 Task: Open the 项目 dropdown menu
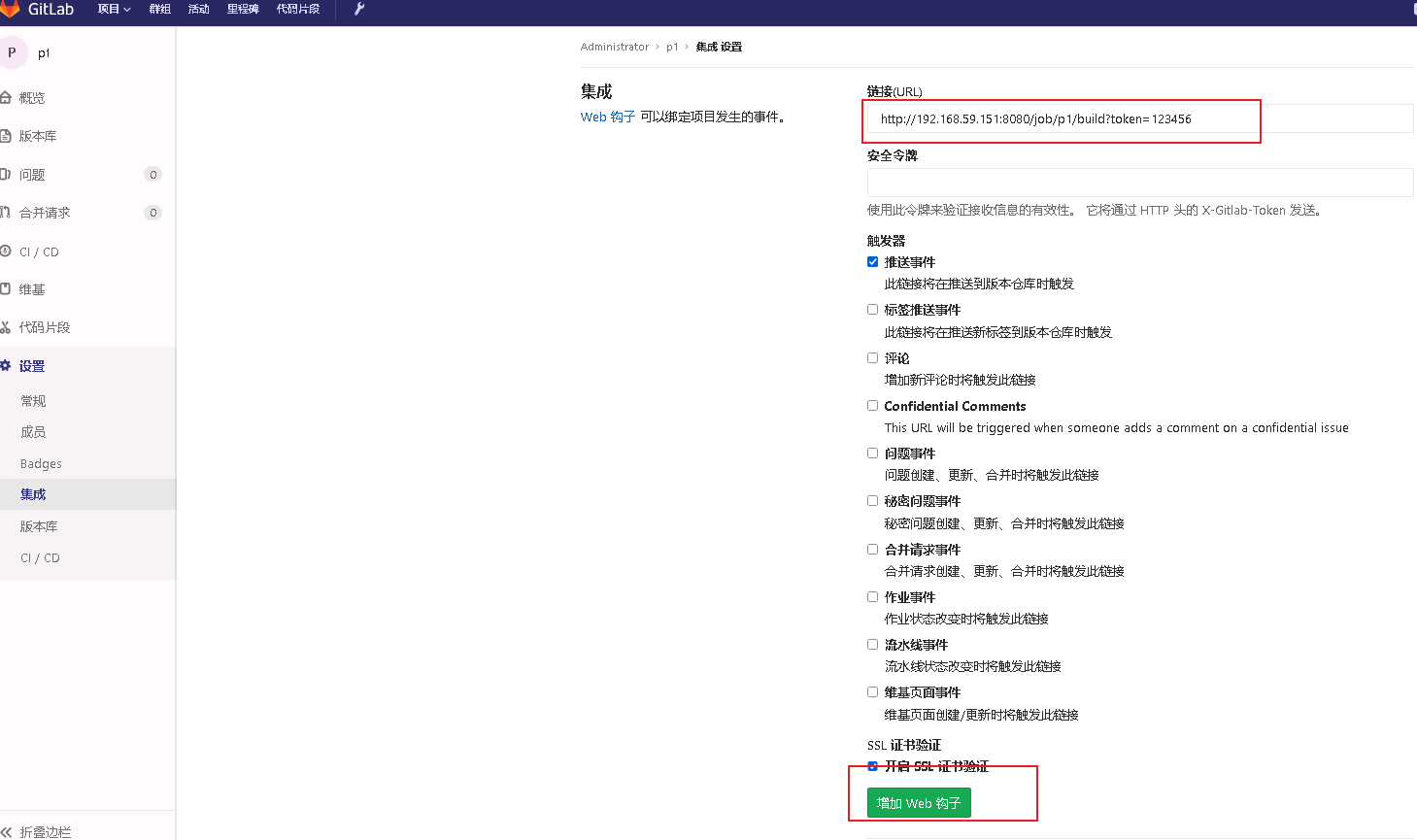tap(113, 10)
